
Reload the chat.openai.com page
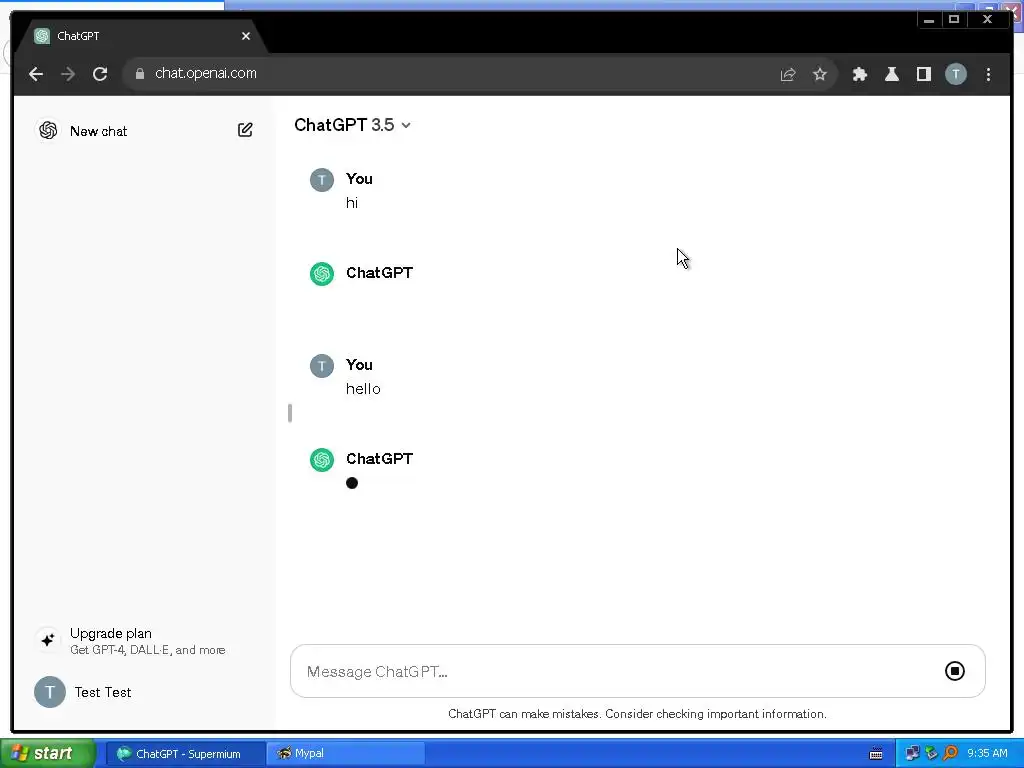pyautogui.click(x=100, y=74)
